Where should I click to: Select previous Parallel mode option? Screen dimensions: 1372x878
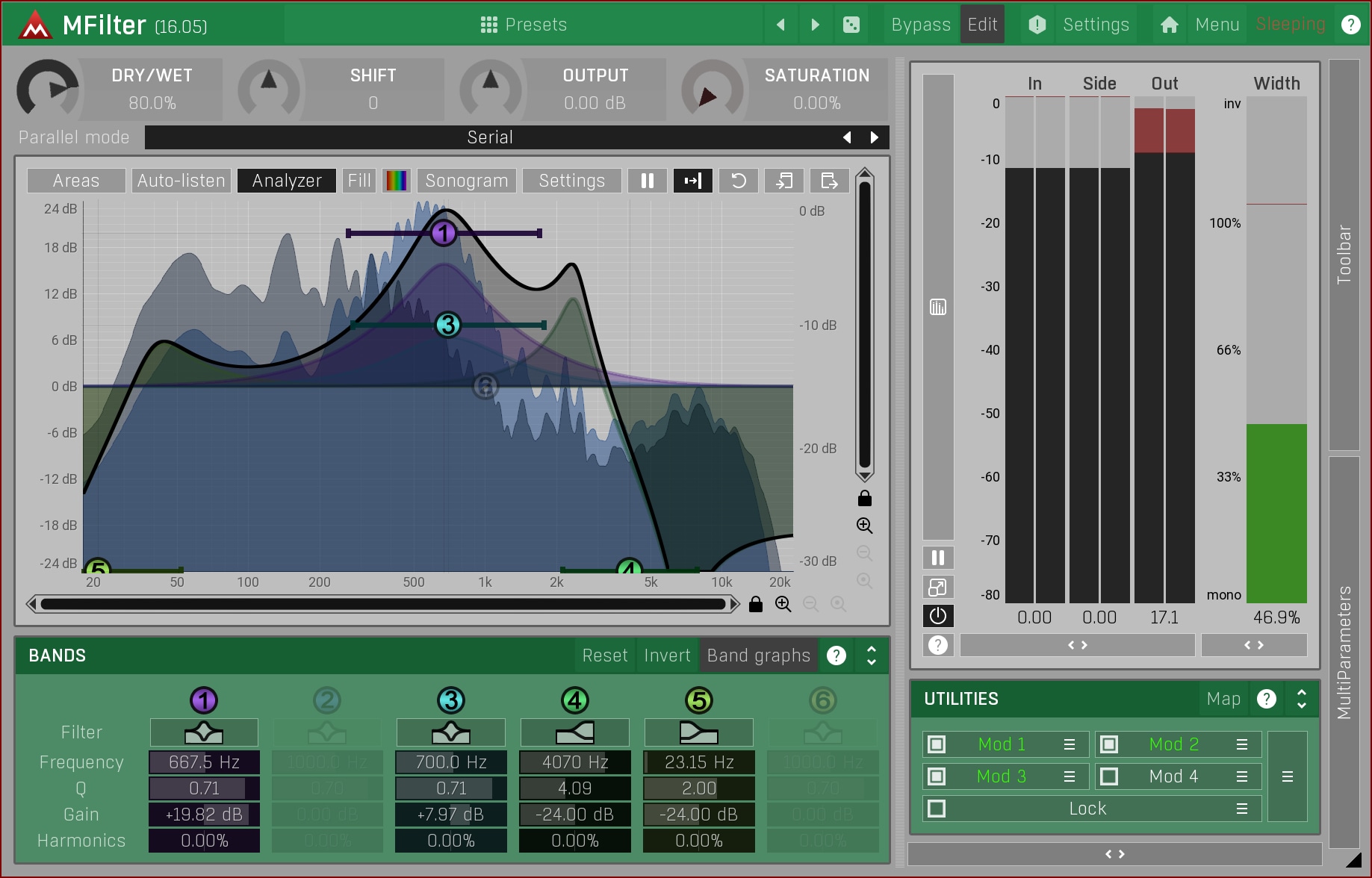847,137
